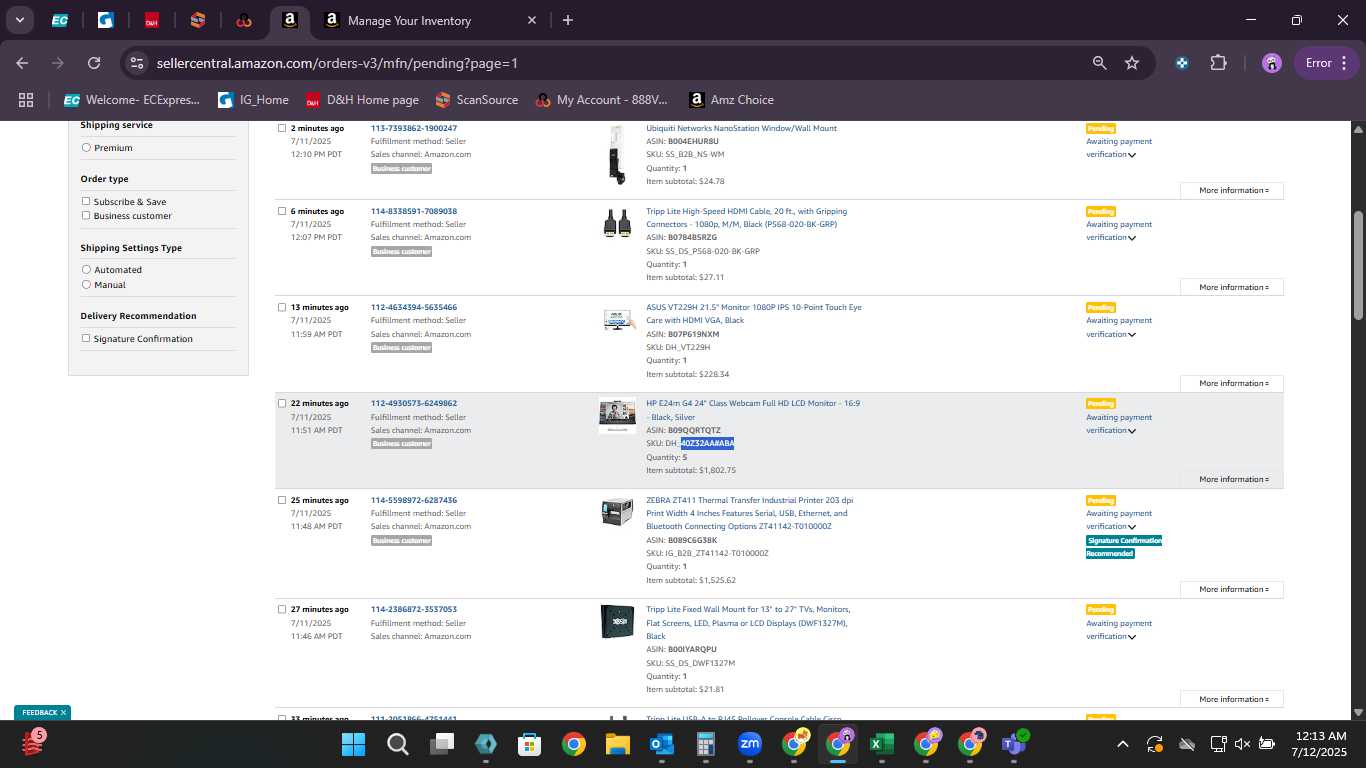Screen dimensions: 1366x768
Task: Switch to the D&H pinned tab
Action: coord(152,20)
